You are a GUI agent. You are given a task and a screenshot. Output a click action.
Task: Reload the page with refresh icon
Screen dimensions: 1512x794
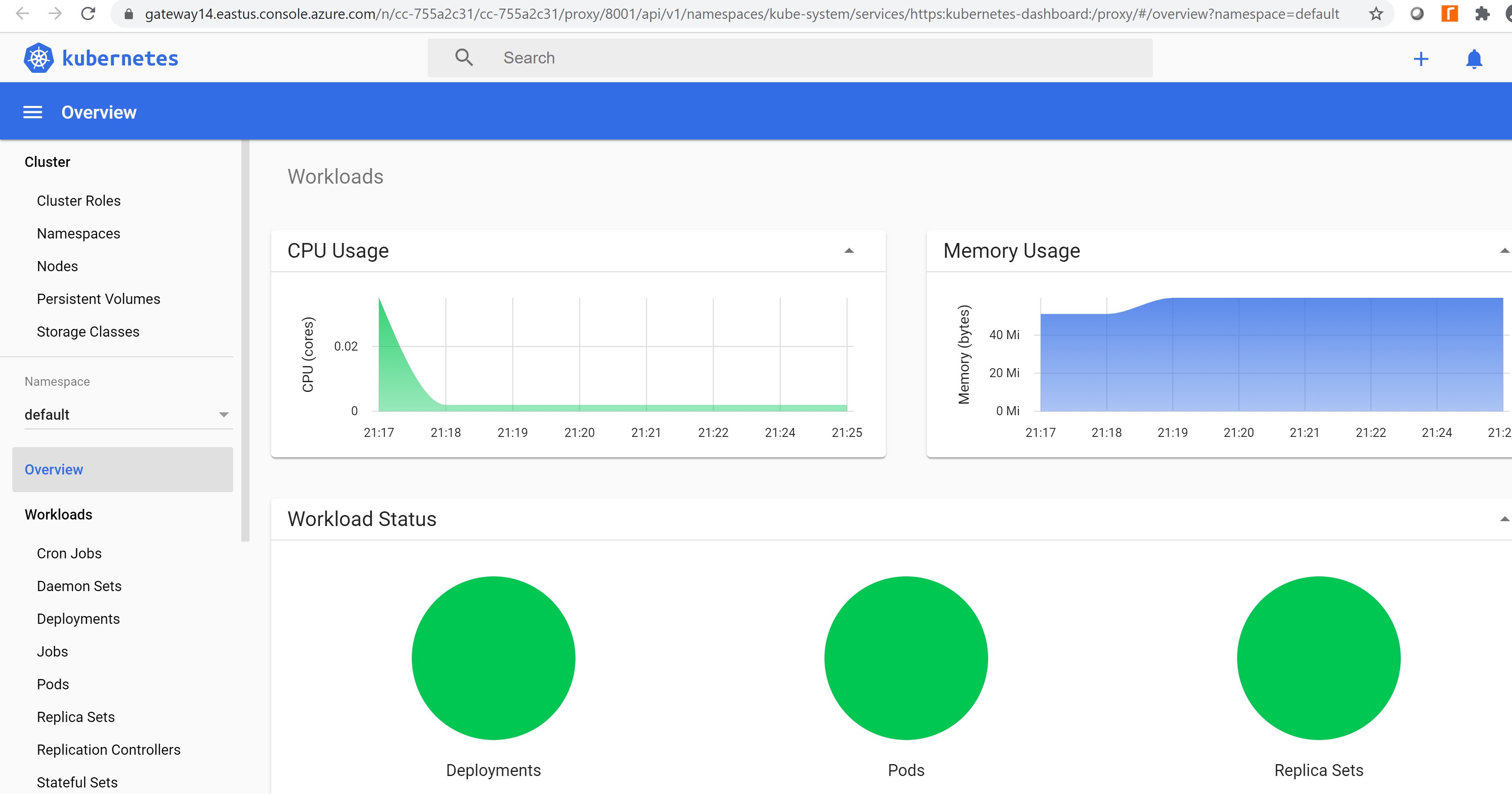coord(88,13)
